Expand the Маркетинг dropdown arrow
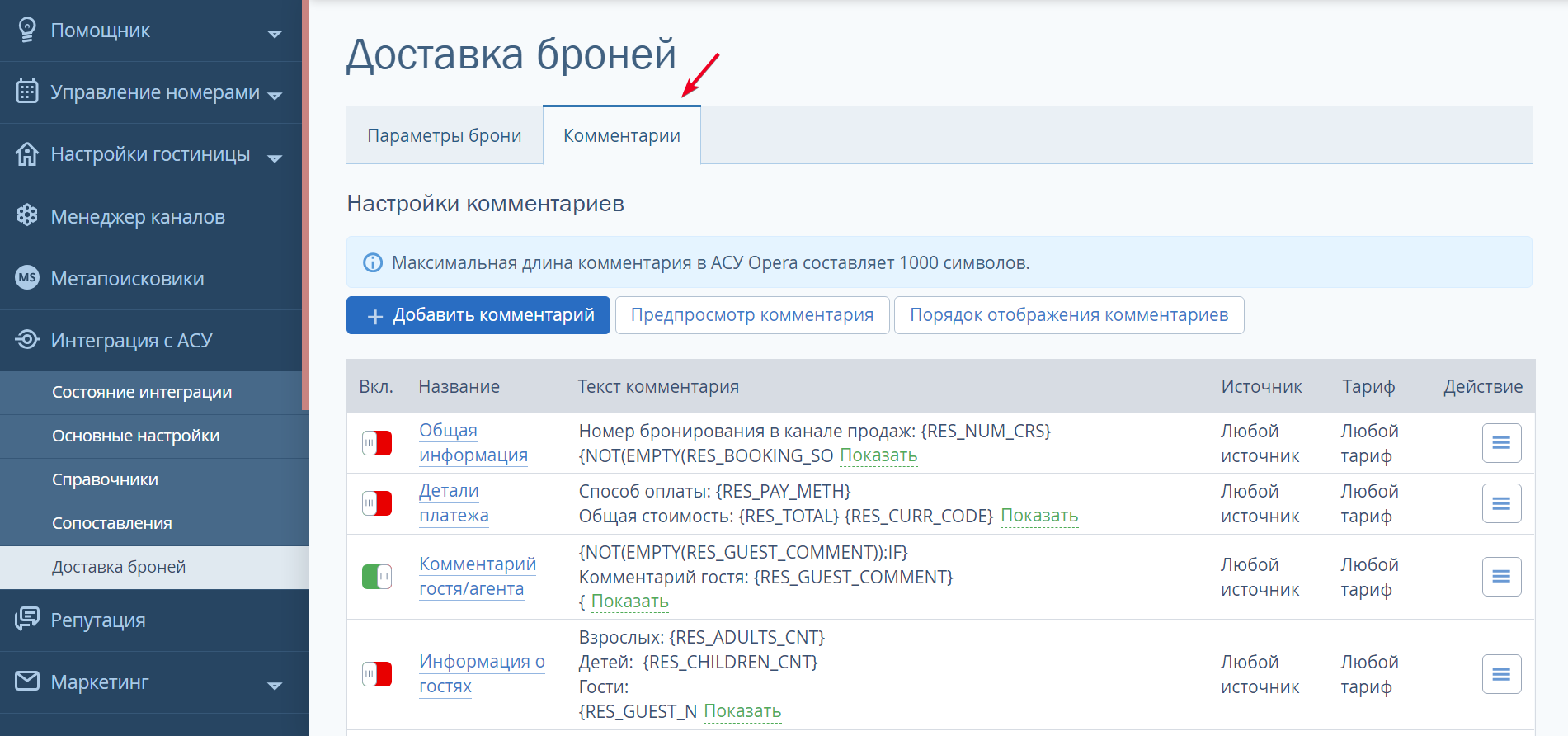This screenshot has width=1568, height=736. pyautogui.click(x=275, y=686)
